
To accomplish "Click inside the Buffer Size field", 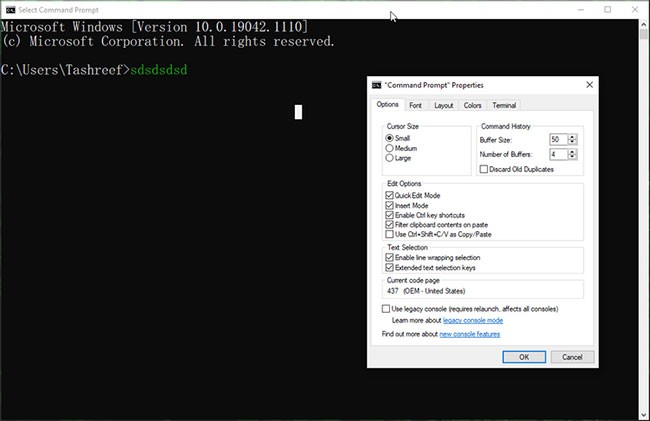I will tap(557, 139).
